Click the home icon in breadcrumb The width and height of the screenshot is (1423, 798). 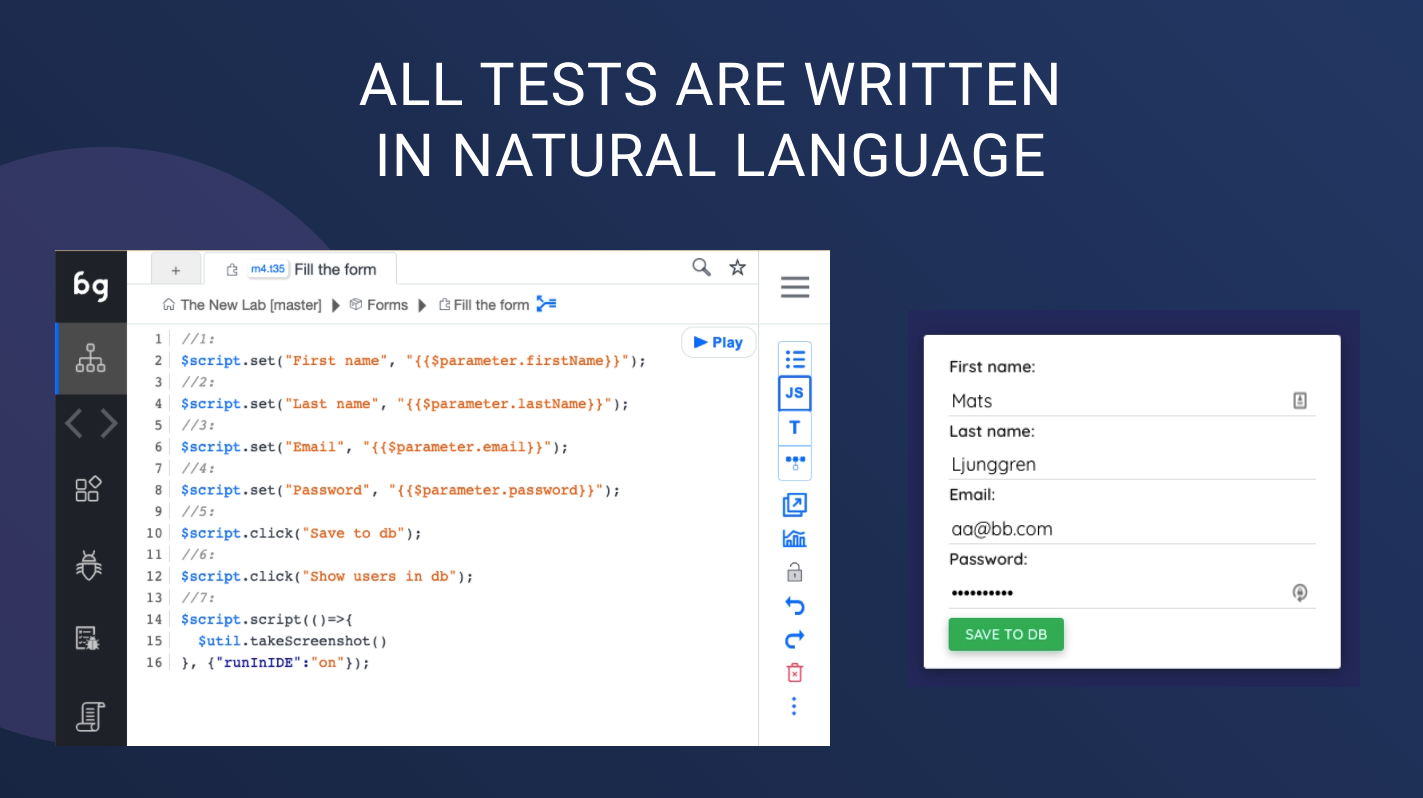click(169, 305)
